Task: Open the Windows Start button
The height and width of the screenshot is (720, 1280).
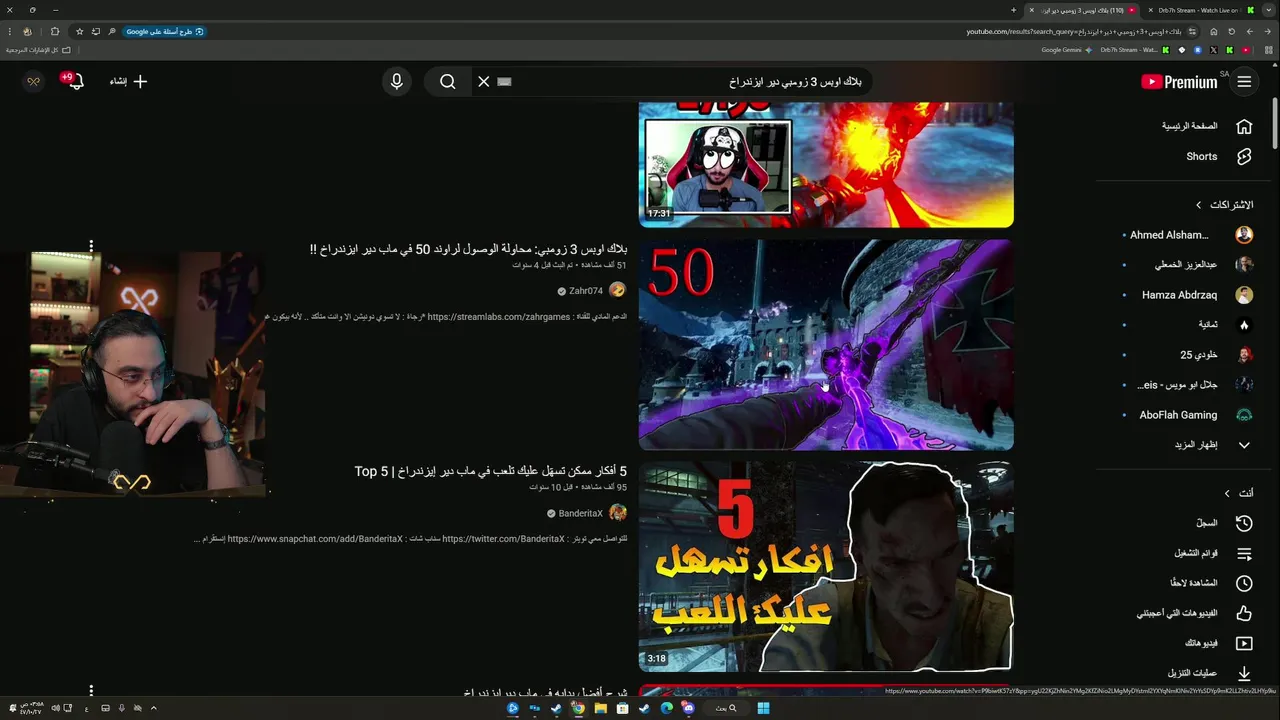Action: 763,708
